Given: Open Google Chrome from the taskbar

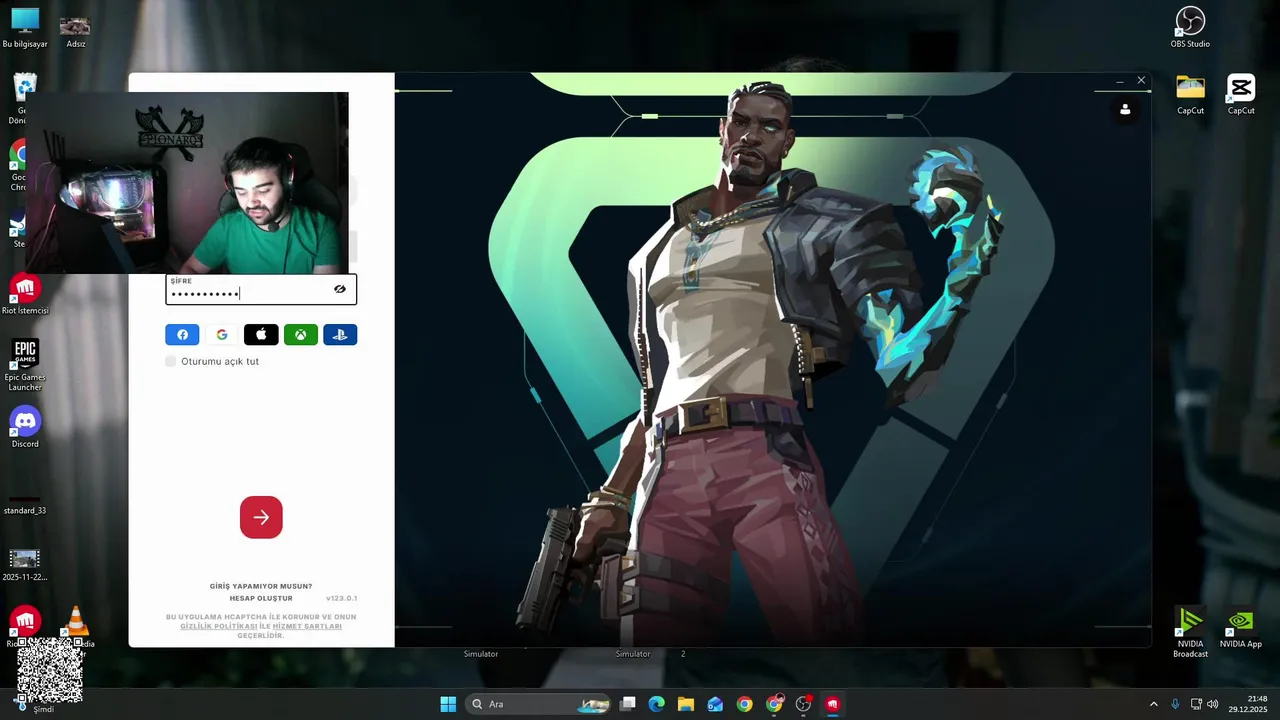Looking at the screenshot, I should (745, 704).
